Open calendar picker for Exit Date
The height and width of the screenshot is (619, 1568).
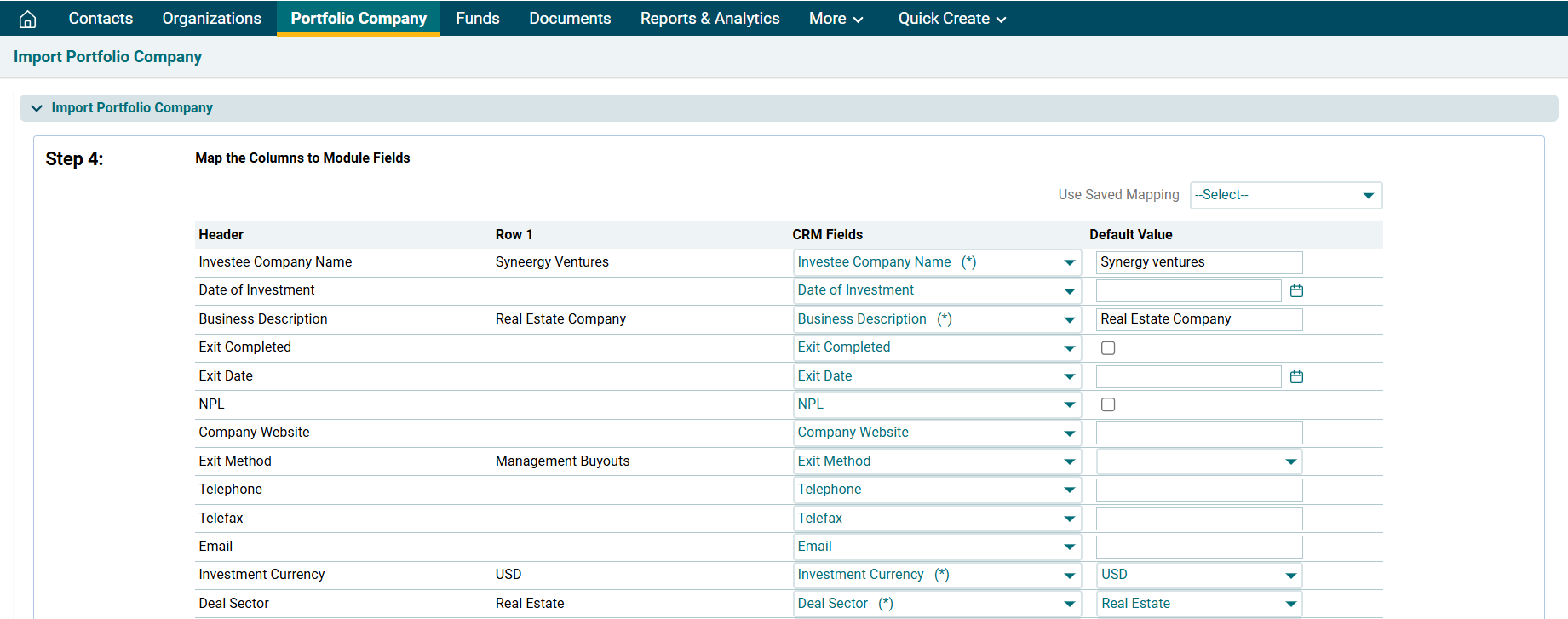1296,376
